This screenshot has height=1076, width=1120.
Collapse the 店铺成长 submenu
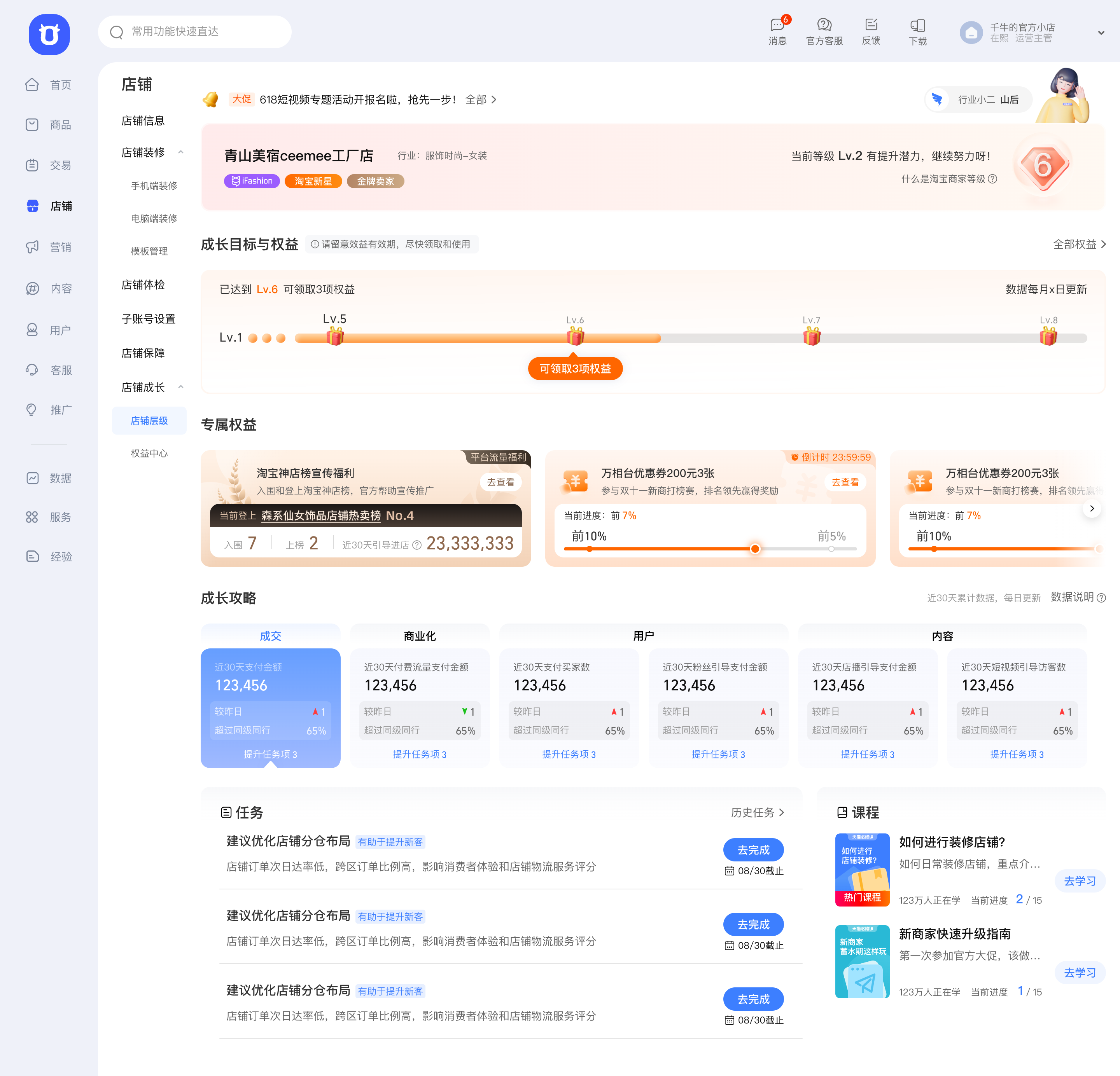pyautogui.click(x=180, y=387)
